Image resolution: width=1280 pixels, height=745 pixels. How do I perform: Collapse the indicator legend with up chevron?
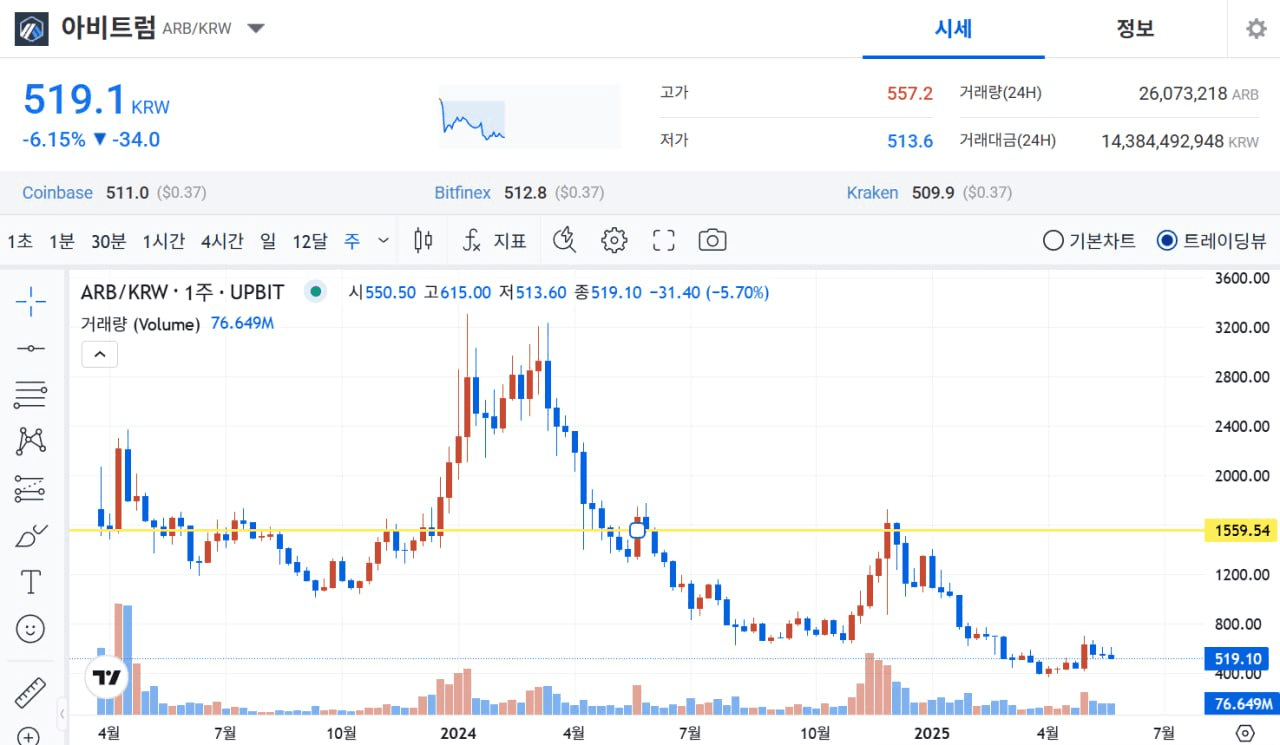(x=100, y=354)
